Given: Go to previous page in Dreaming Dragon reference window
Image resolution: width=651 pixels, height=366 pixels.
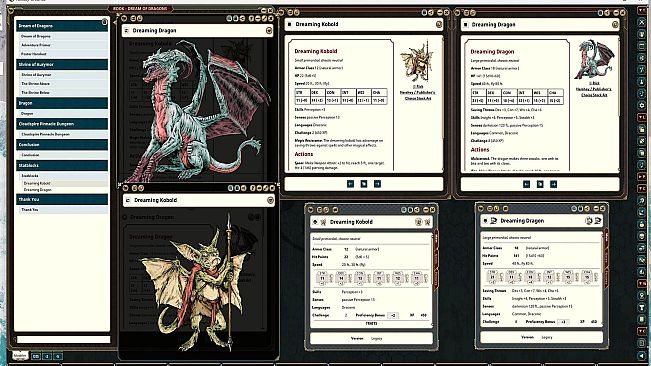Looking at the screenshot, I should (x=526, y=184).
